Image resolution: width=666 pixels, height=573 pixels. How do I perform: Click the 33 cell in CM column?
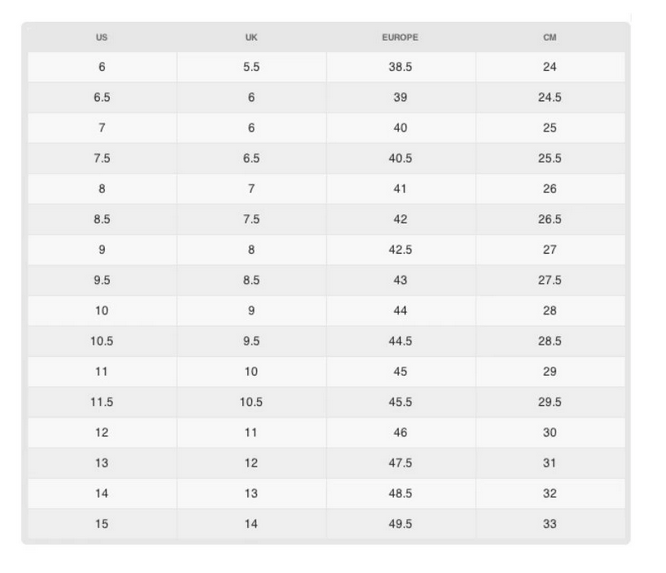click(x=550, y=524)
